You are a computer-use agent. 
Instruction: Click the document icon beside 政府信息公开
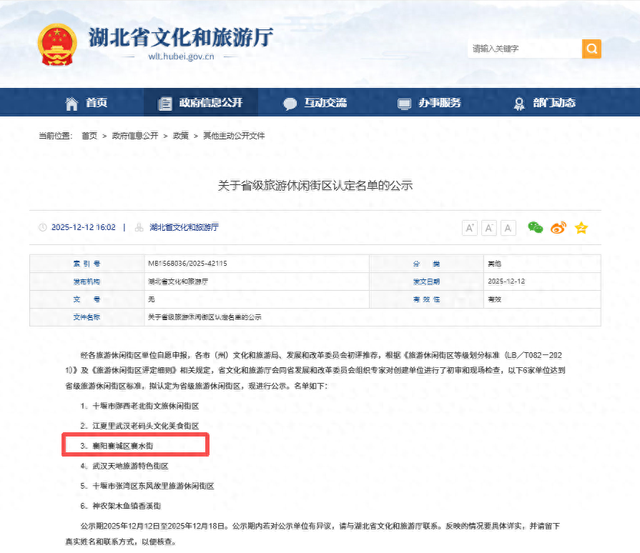(x=165, y=104)
